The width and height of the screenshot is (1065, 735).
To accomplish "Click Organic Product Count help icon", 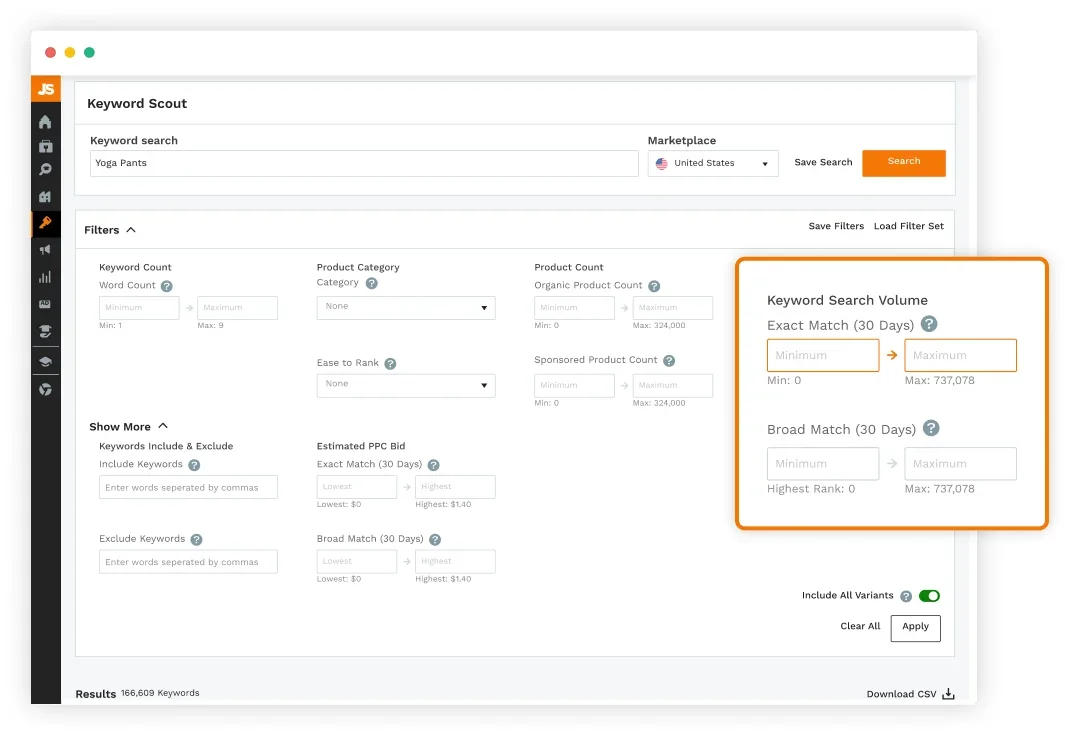I will [654, 286].
